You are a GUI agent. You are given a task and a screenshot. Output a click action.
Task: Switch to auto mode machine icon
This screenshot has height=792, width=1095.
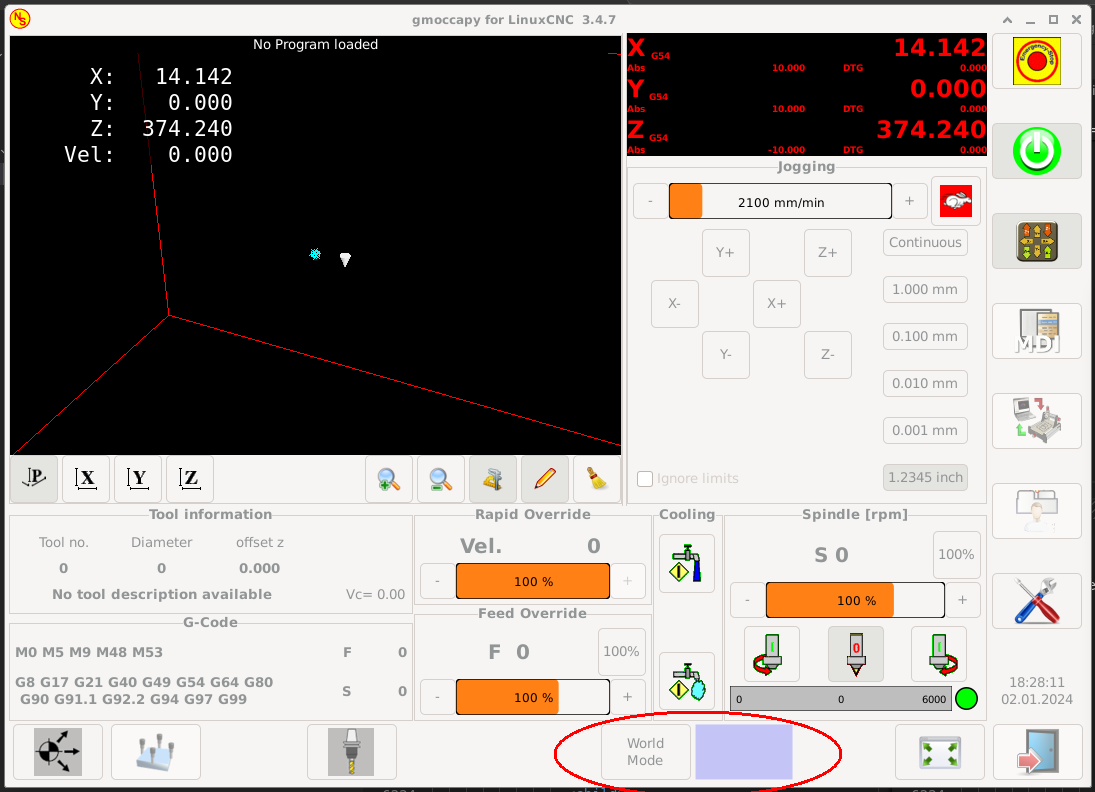pyautogui.click(x=1037, y=420)
